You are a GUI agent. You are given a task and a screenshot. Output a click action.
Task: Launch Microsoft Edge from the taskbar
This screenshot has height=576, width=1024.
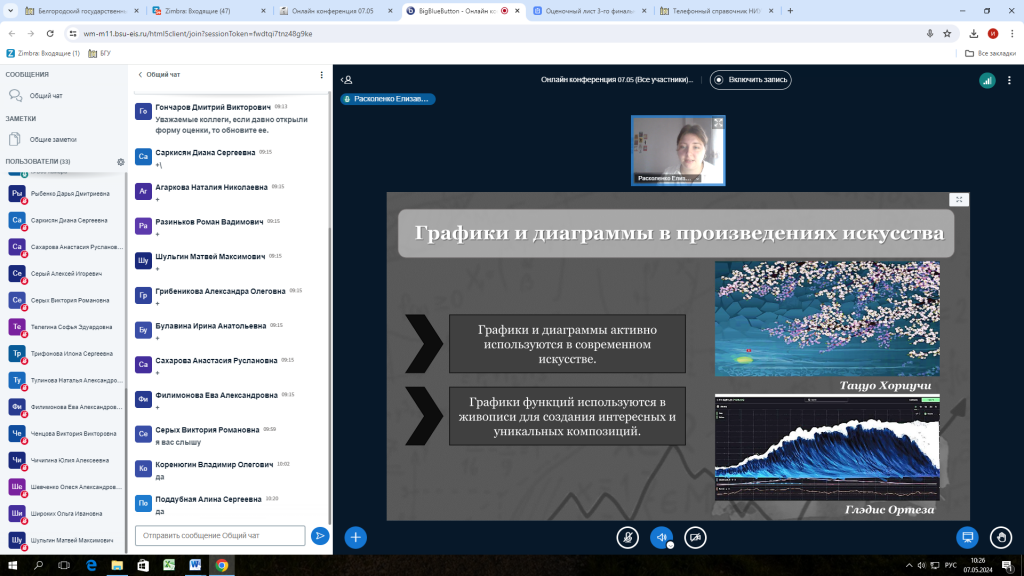tap(91, 566)
